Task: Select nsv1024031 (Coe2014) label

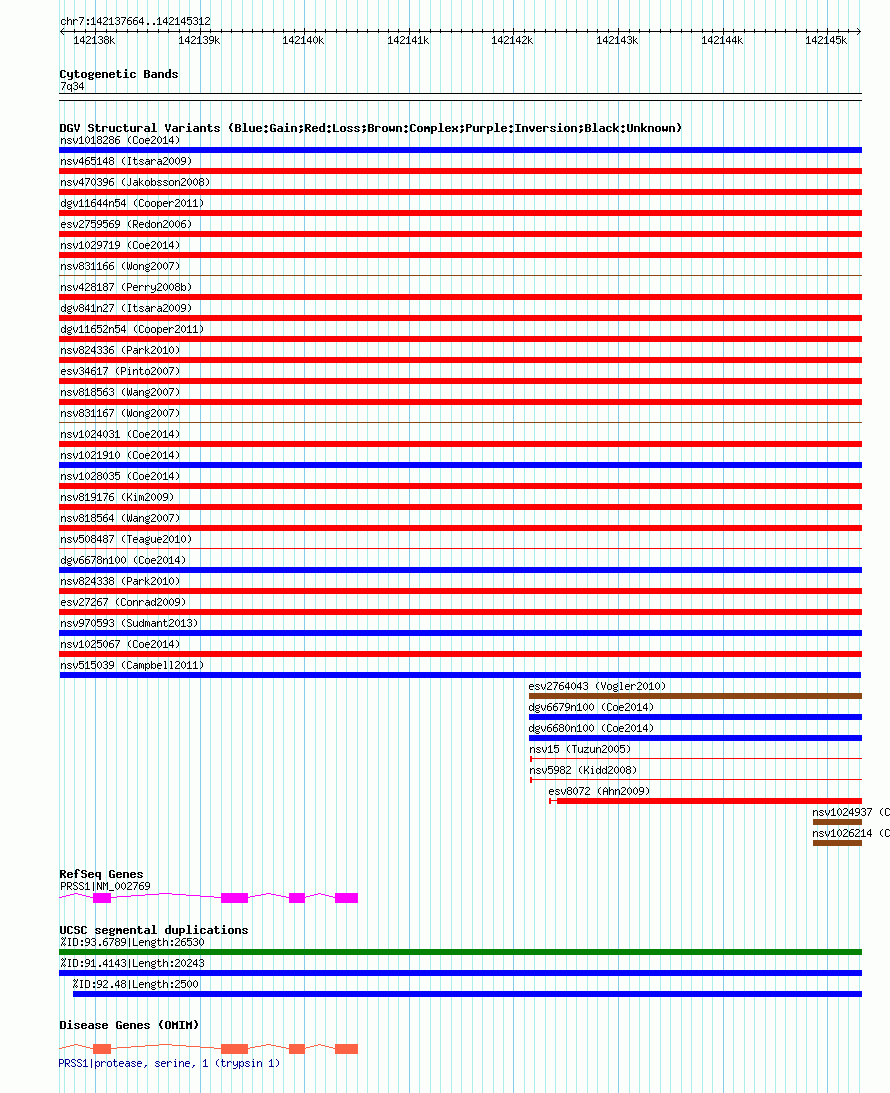Action: click(x=120, y=434)
